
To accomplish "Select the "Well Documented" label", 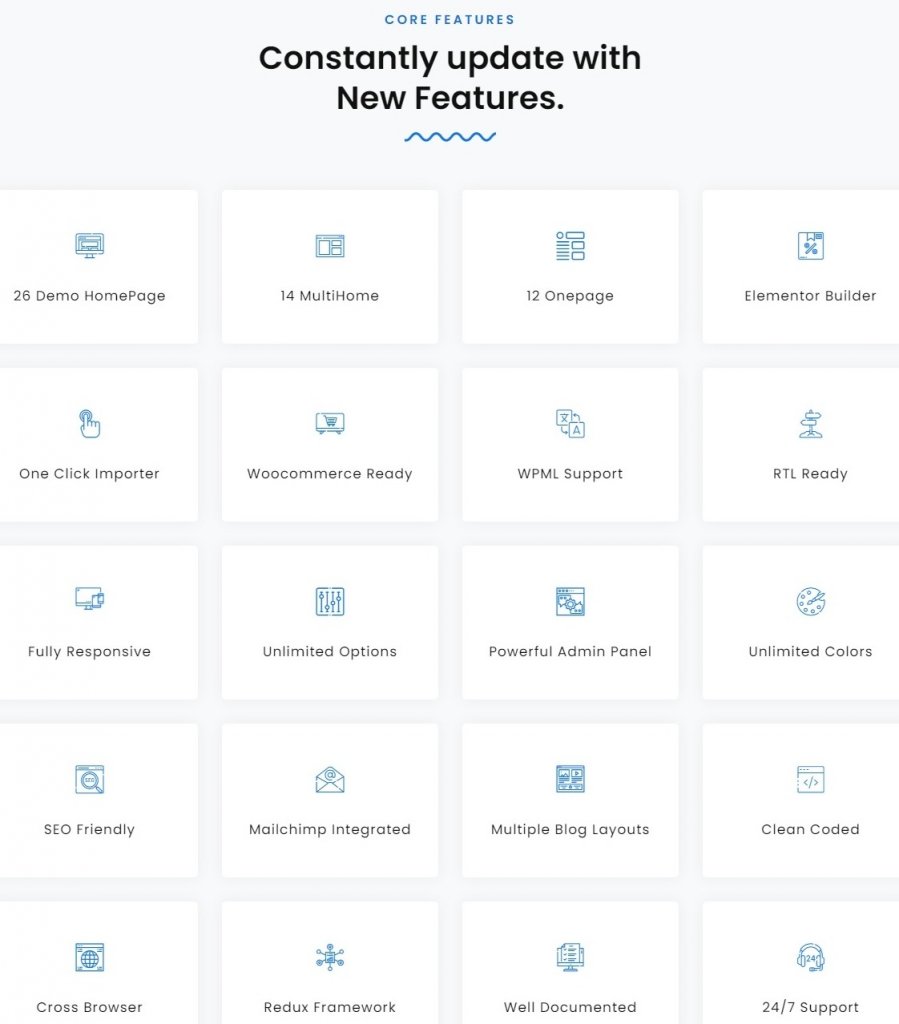I will (x=570, y=1007).
